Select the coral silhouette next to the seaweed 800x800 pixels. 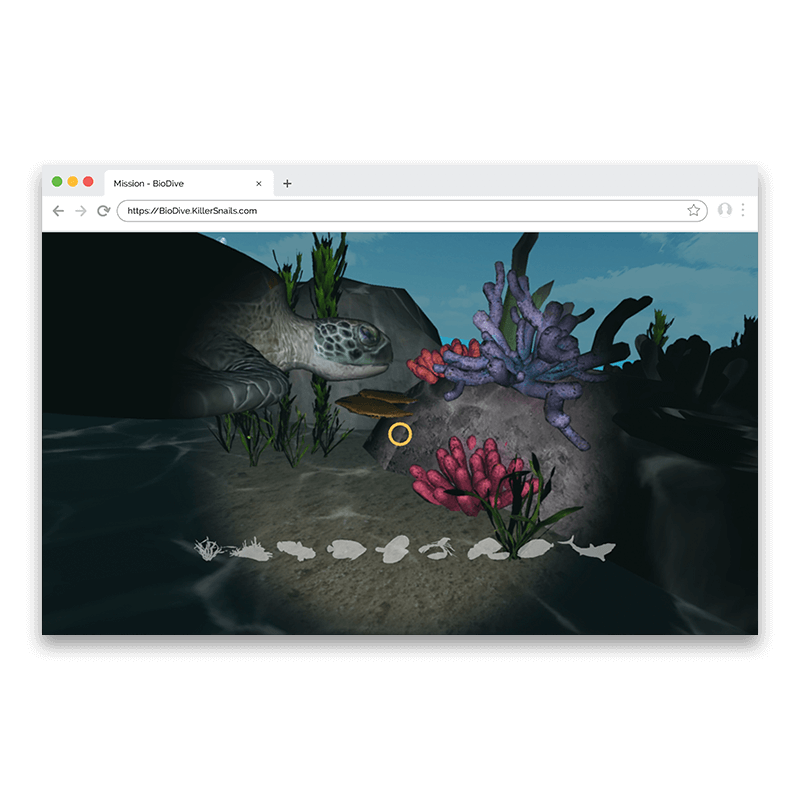click(x=251, y=548)
